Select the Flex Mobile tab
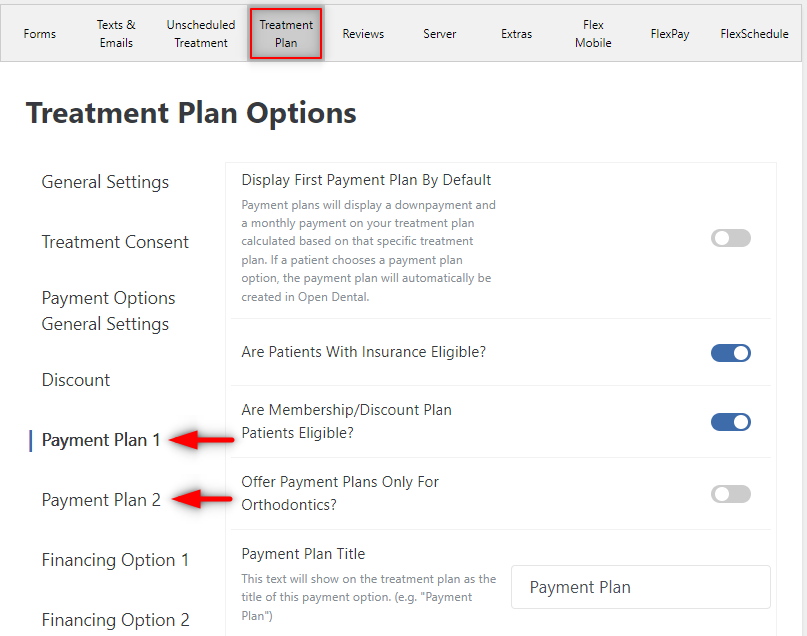Screen dimensions: 807x636 coord(593,33)
